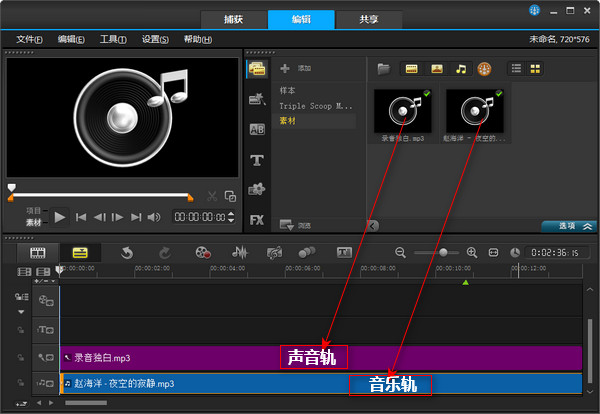Toggle show audio files in library

tap(461, 69)
